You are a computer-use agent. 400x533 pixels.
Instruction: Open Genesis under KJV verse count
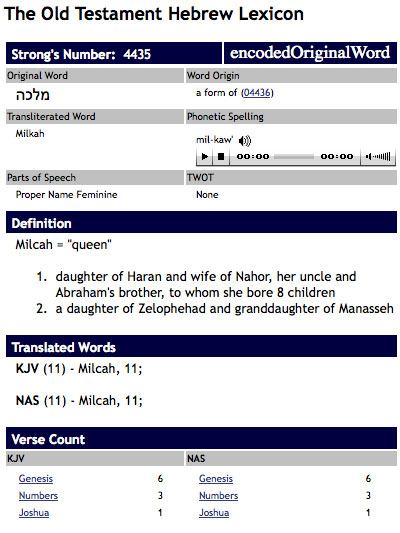(x=36, y=479)
